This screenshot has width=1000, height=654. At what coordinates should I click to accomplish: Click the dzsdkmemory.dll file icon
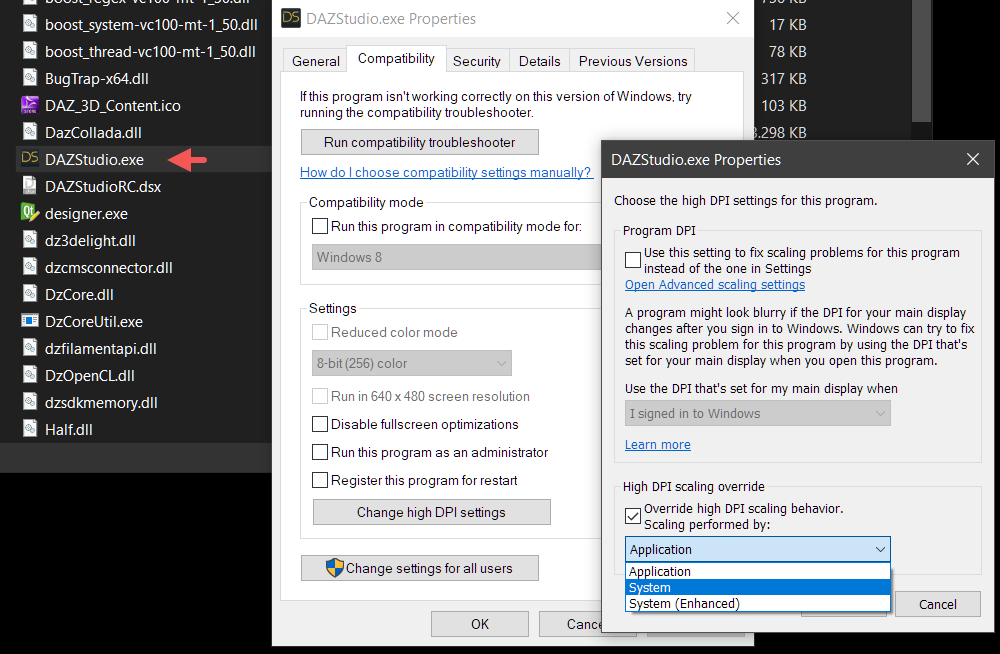30,401
